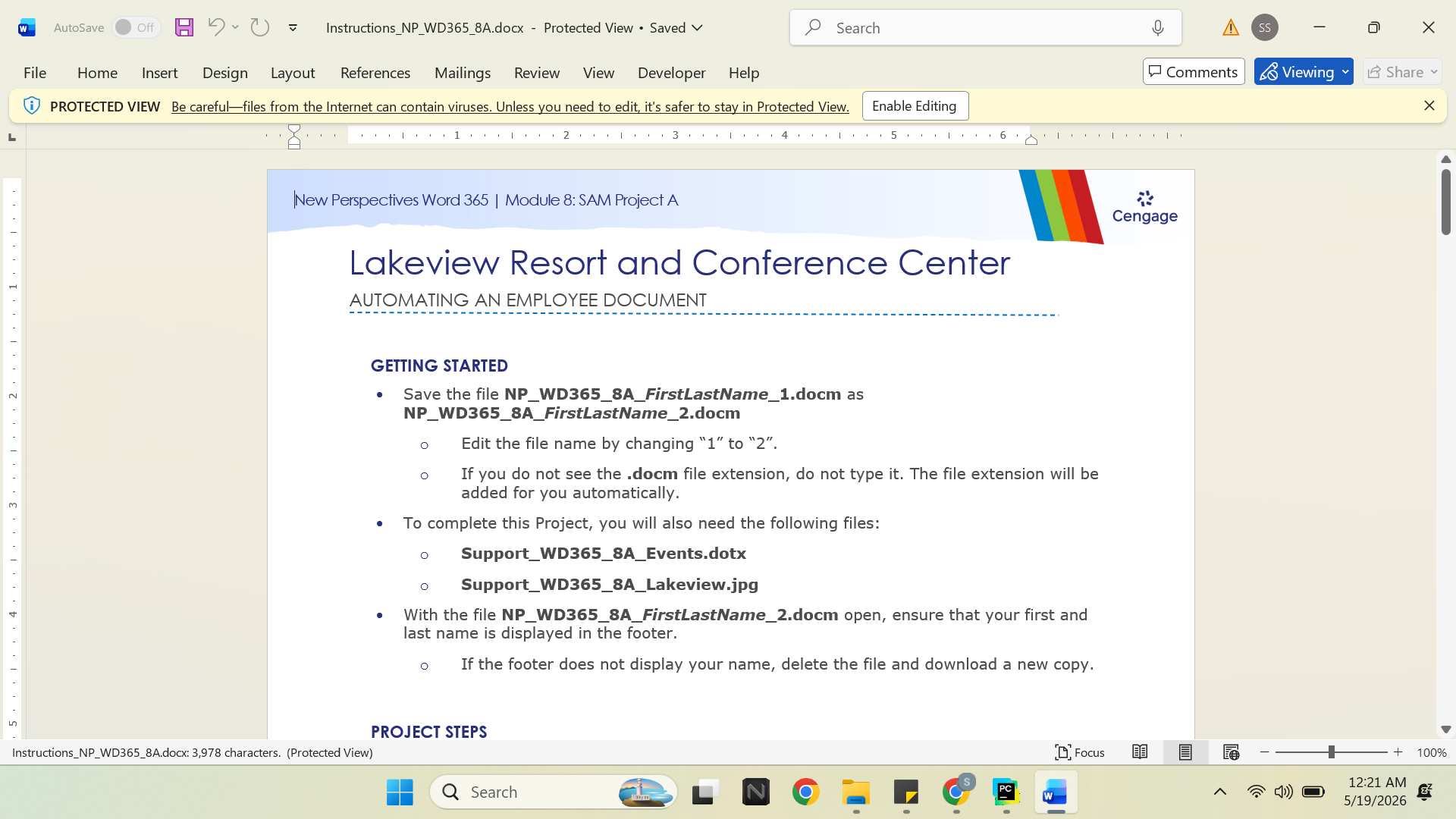Click the Word search box

point(985,28)
